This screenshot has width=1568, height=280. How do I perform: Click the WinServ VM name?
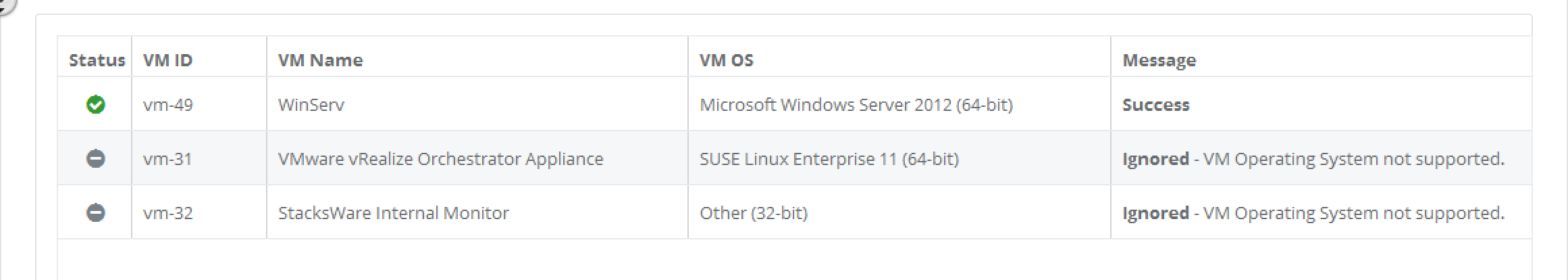(311, 105)
